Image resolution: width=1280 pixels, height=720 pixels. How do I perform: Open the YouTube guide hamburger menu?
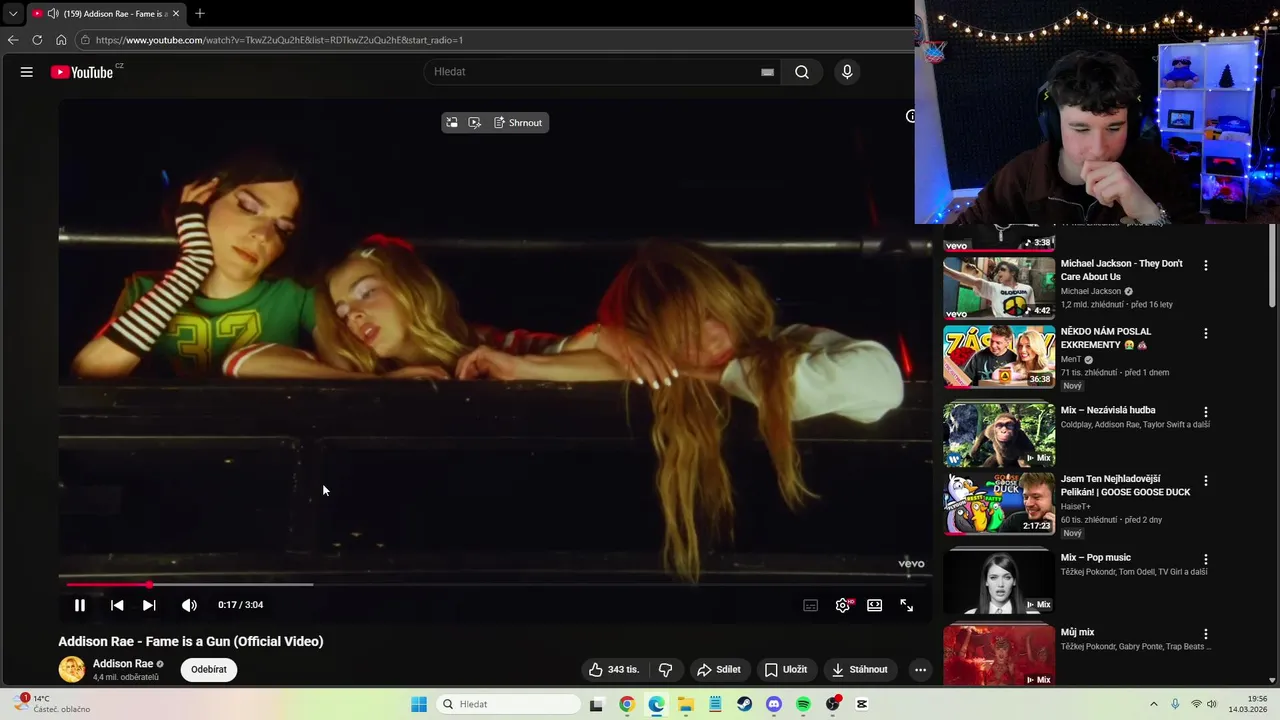point(27,72)
